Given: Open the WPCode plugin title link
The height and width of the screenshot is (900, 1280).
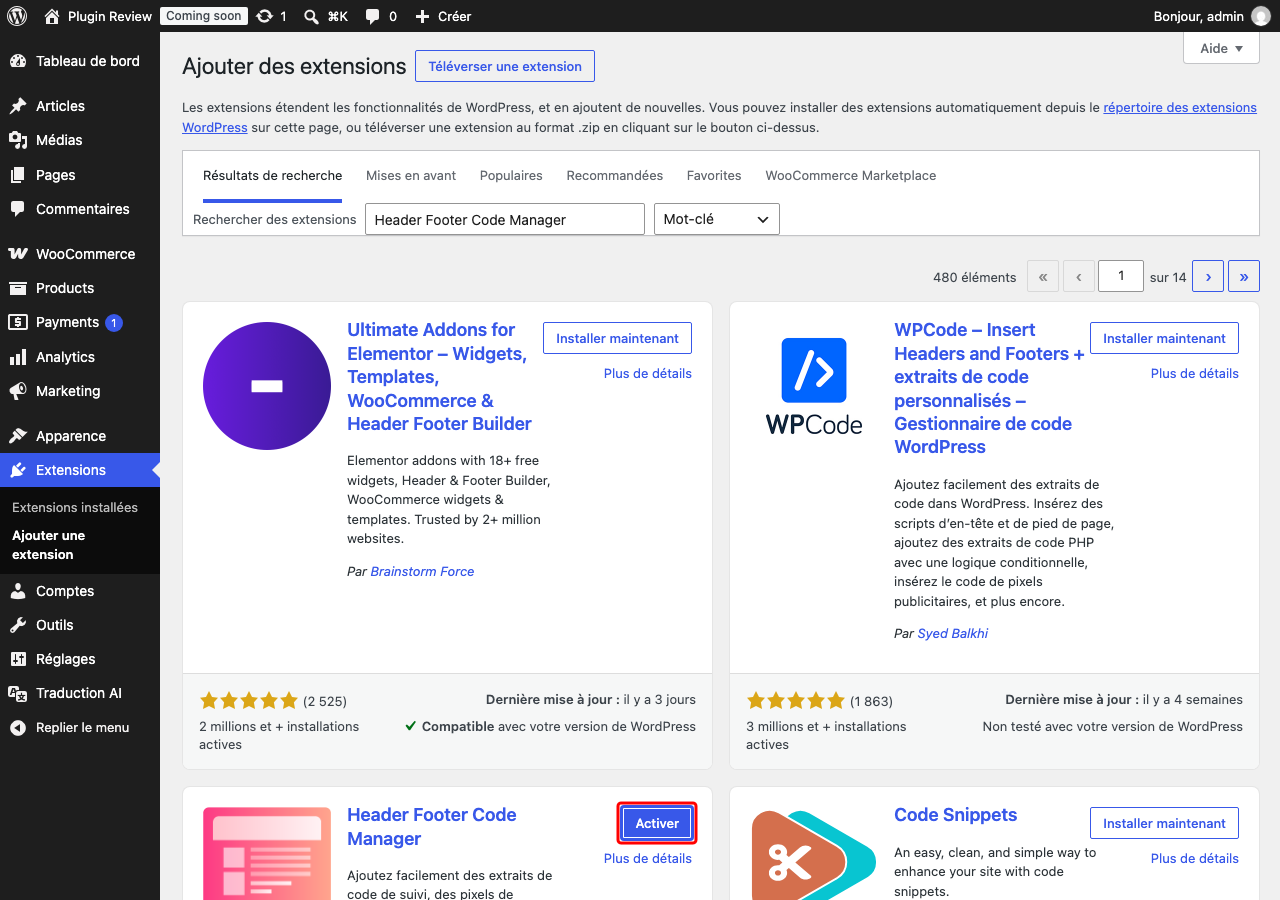Looking at the screenshot, I should (x=989, y=388).
